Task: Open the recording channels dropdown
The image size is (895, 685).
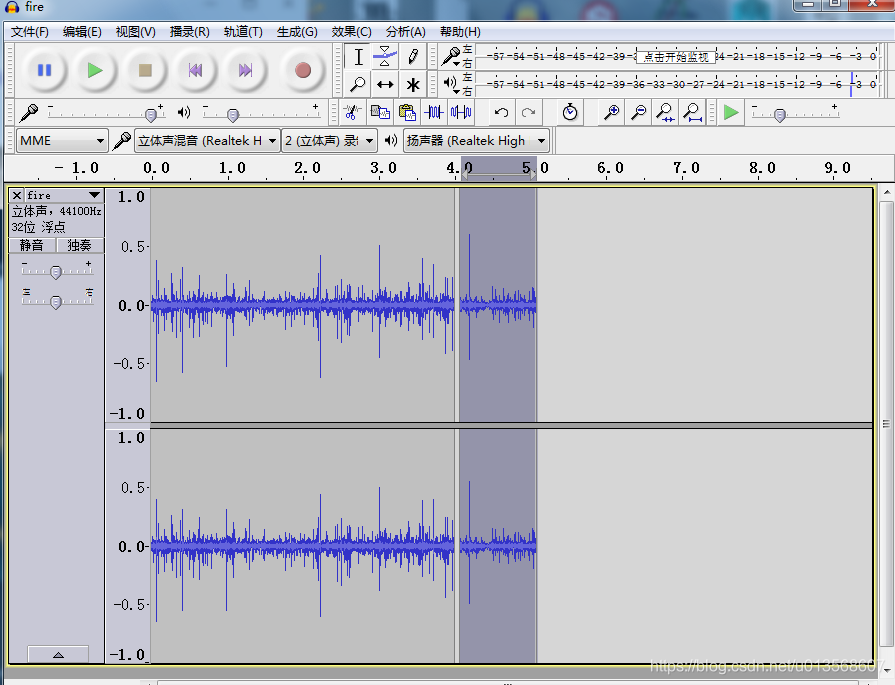Action: 329,140
